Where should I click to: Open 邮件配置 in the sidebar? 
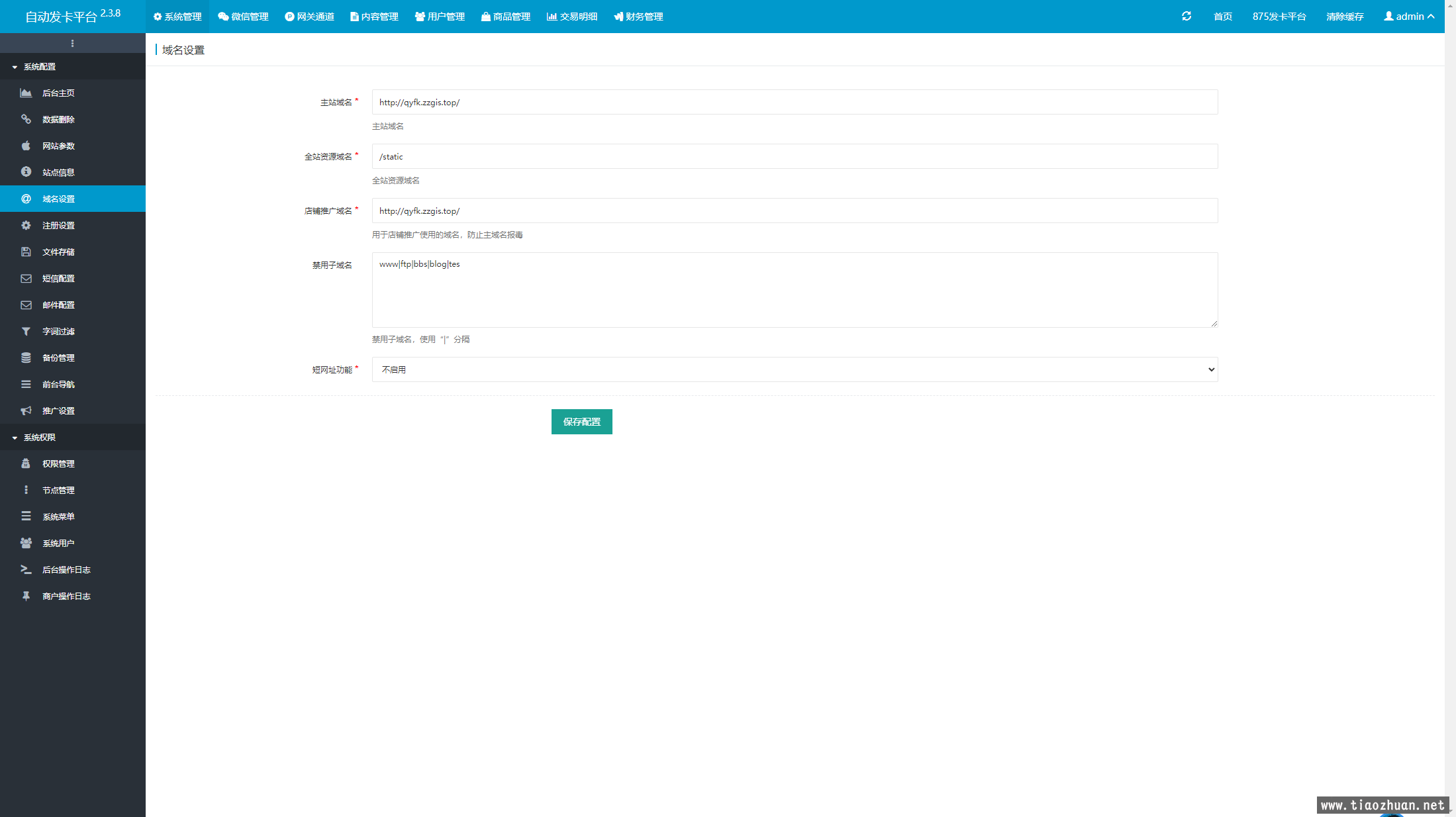(x=73, y=305)
